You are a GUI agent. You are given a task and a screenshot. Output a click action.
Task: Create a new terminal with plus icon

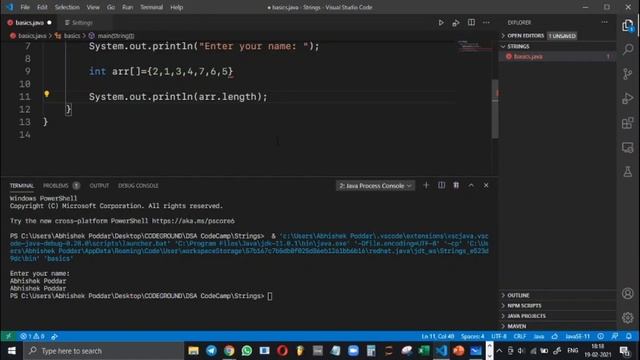click(x=426, y=185)
